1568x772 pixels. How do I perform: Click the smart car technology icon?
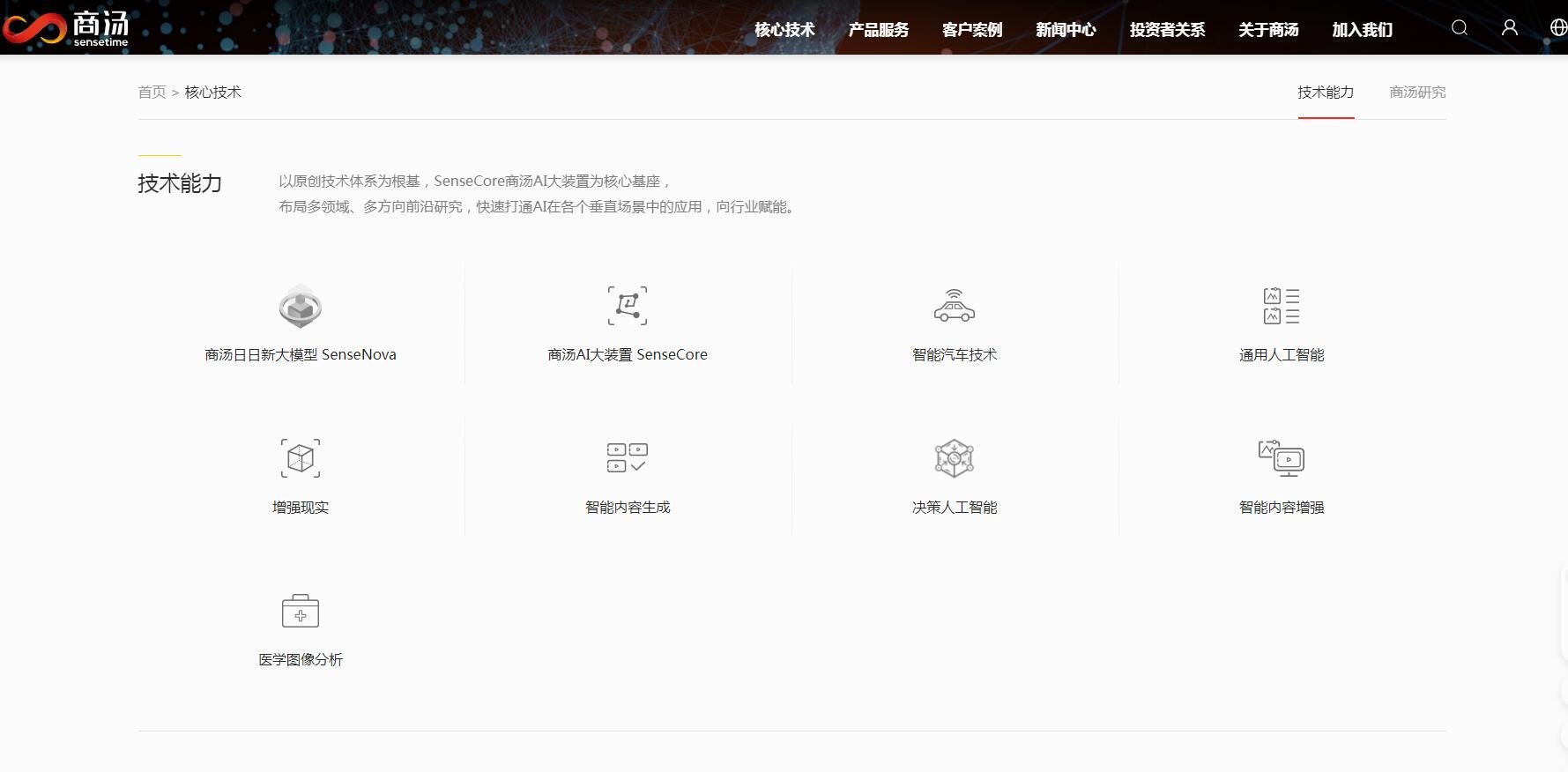955,306
